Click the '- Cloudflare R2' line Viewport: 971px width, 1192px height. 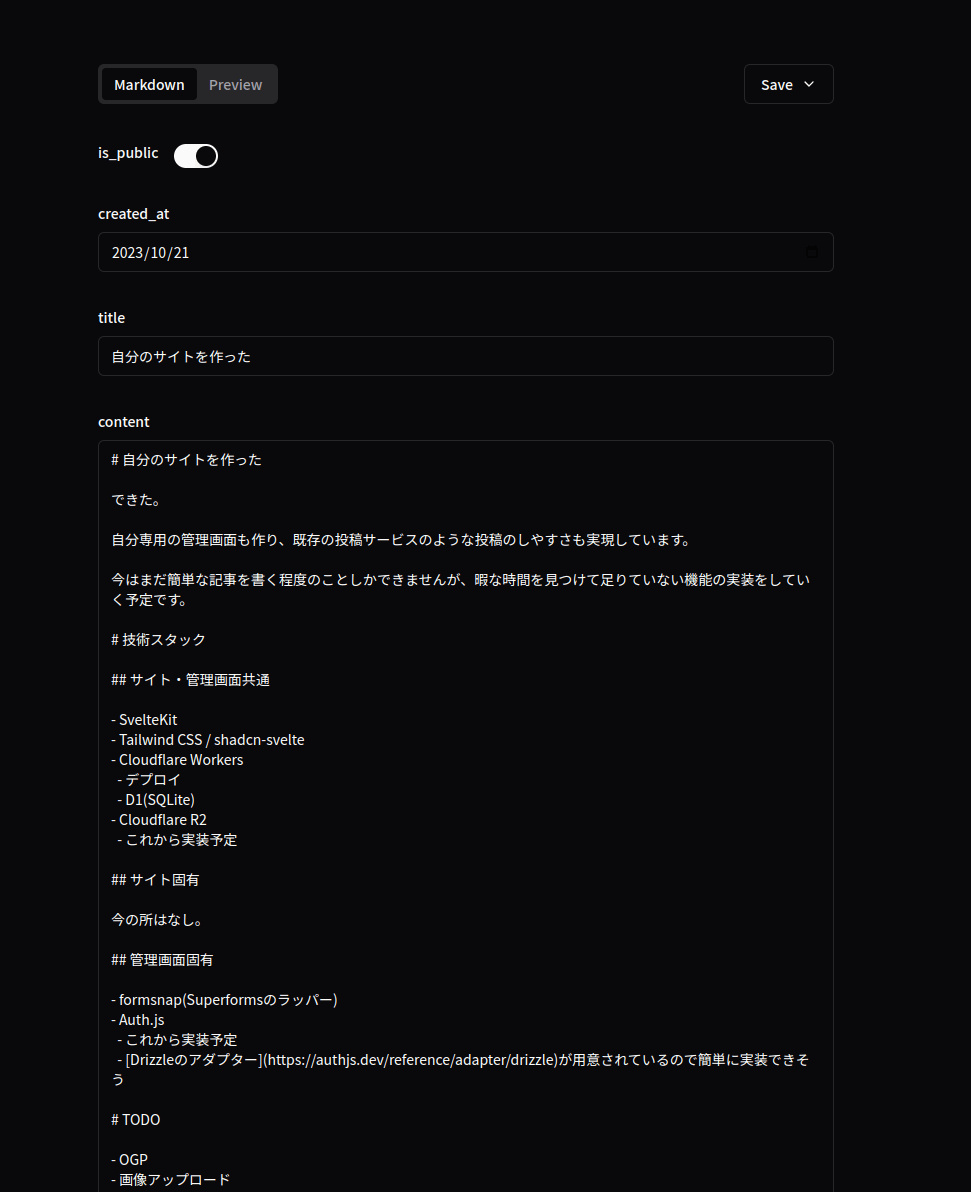(159, 820)
